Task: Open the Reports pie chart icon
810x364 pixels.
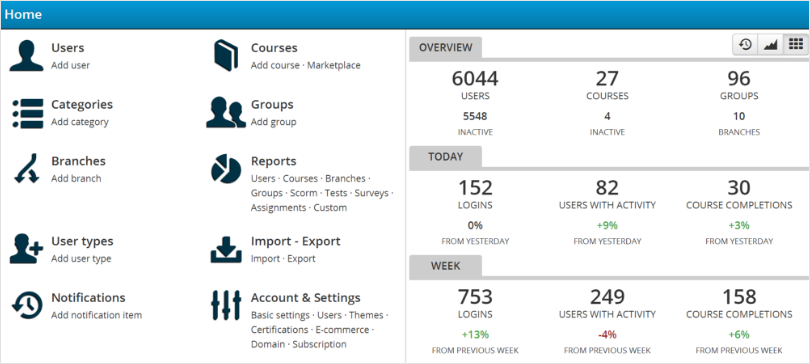Action: [226, 169]
